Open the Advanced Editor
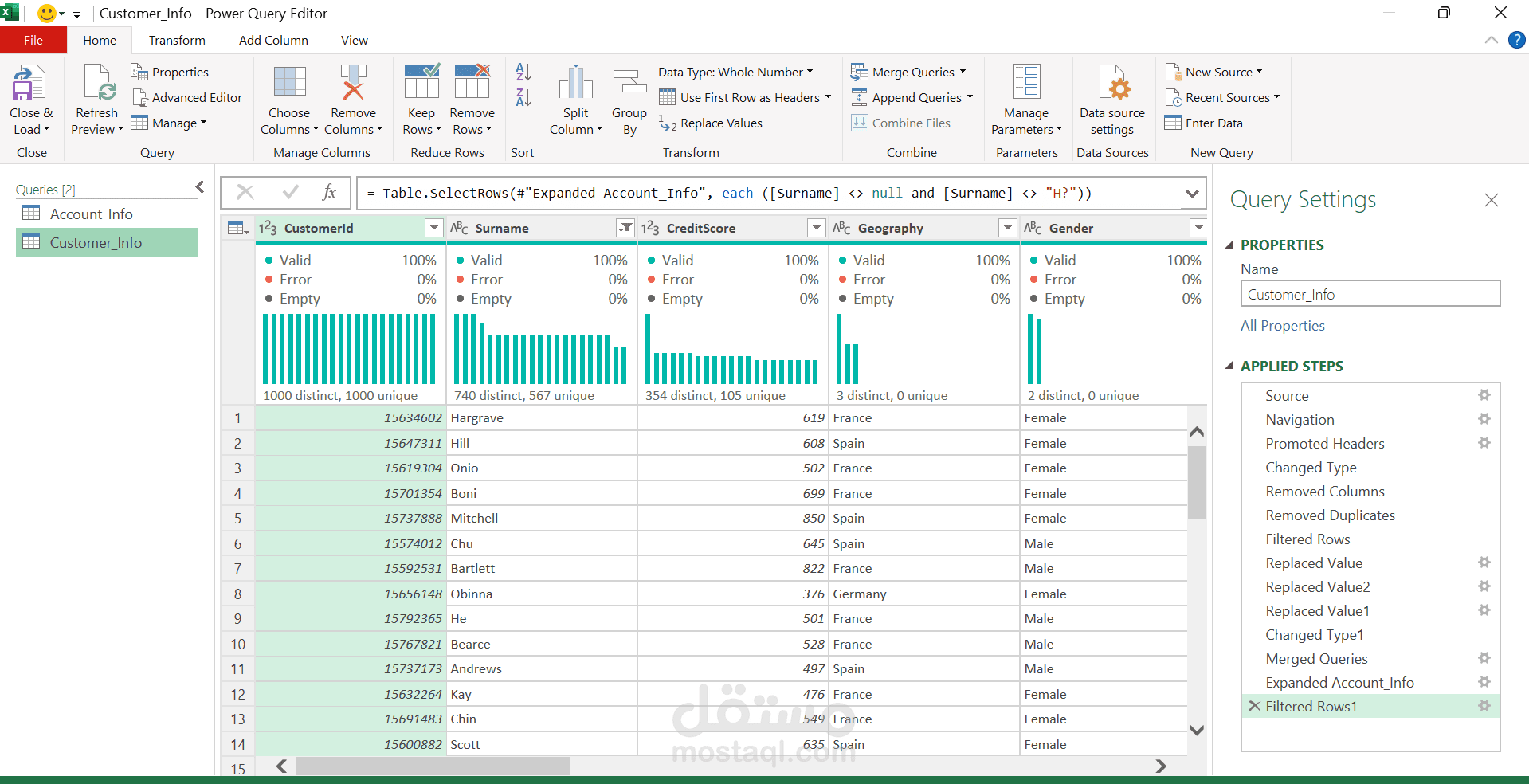 (x=187, y=97)
